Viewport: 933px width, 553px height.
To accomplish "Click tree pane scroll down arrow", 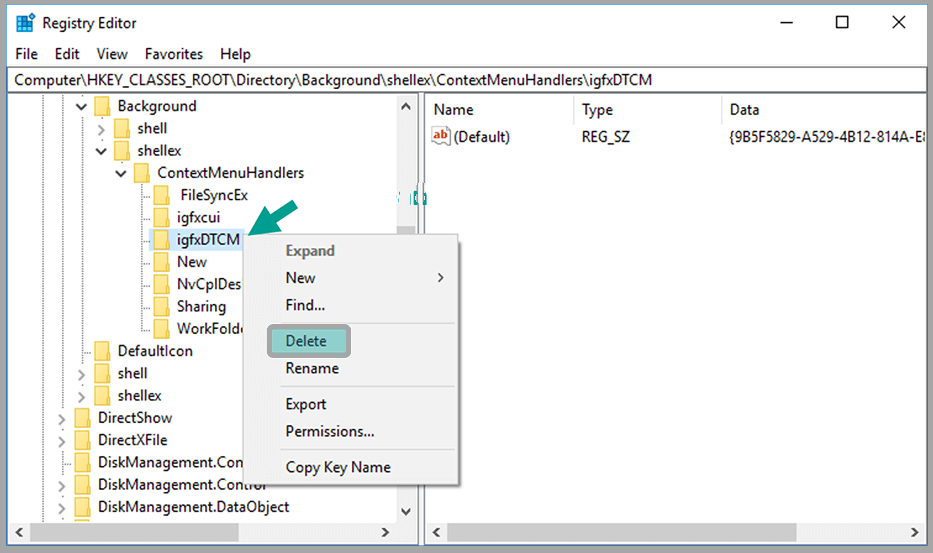I will 406,511.
